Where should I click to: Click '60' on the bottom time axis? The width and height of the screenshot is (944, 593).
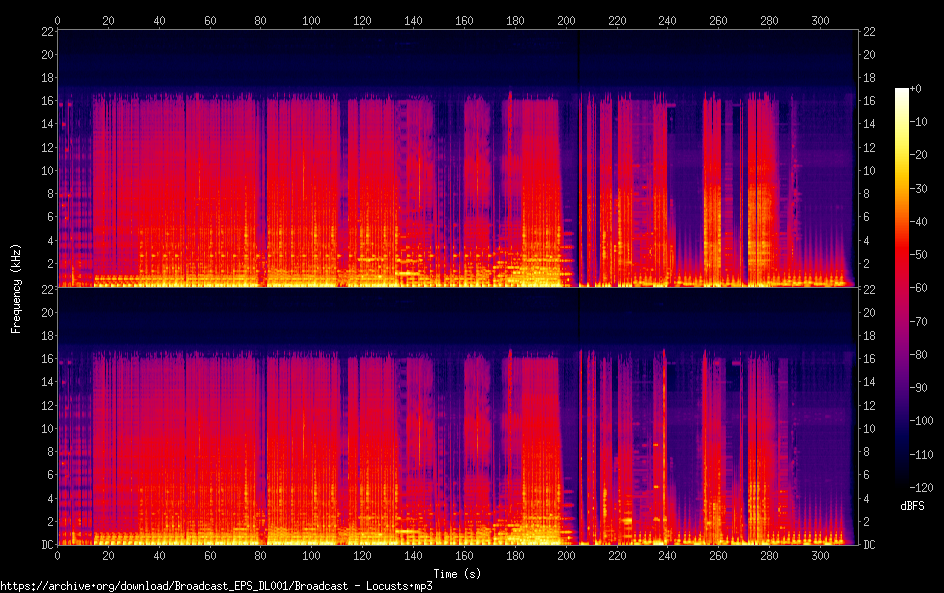[x=210, y=556]
